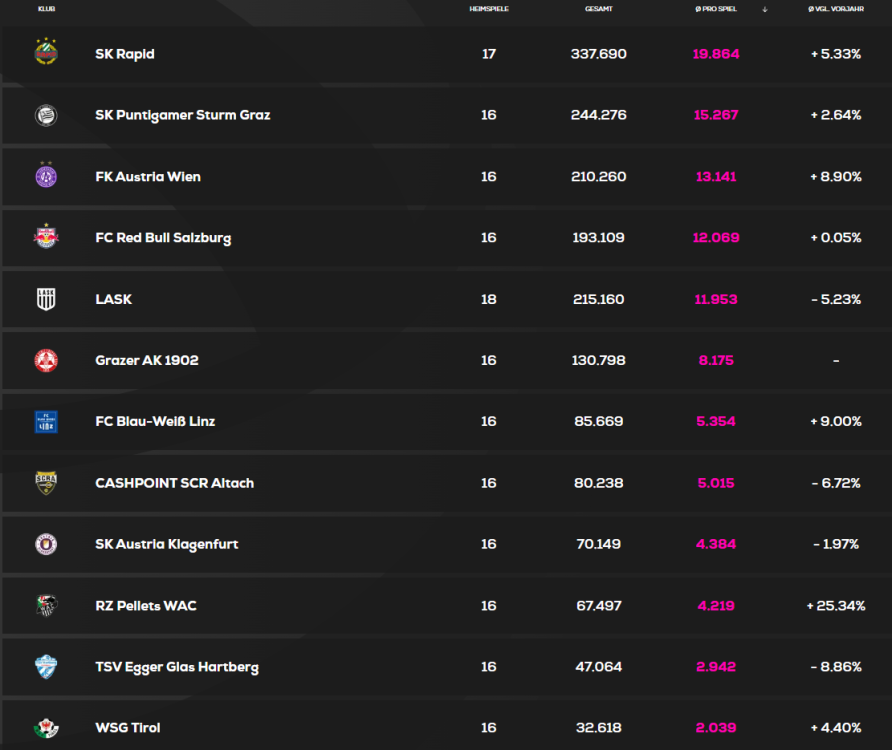The height and width of the screenshot is (750, 892).
Task: Click the Blau-Weiß Linz blue logo
Action: [46, 422]
